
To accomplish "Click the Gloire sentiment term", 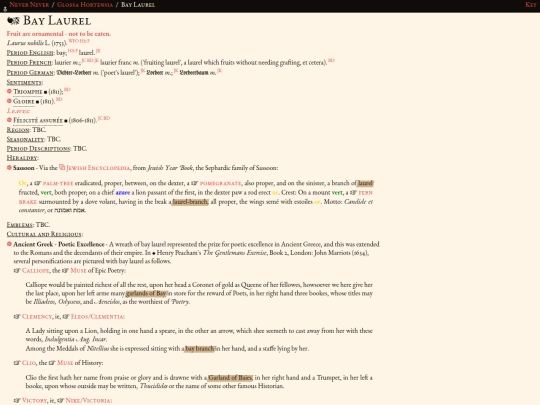I will [x=24, y=101].
